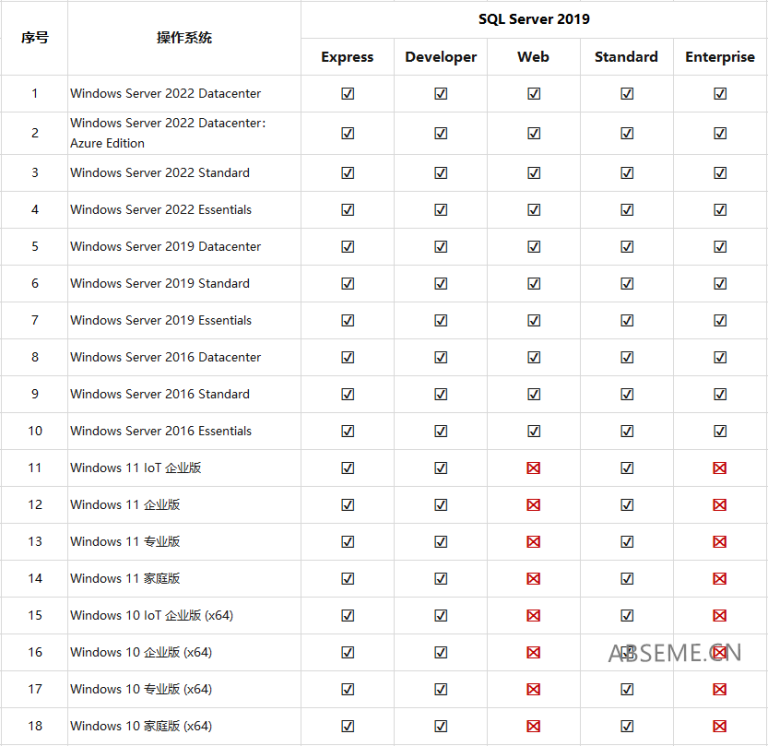The width and height of the screenshot is (768, 746).
Task: Click the Enterprise column header
Action: [719, 57]
